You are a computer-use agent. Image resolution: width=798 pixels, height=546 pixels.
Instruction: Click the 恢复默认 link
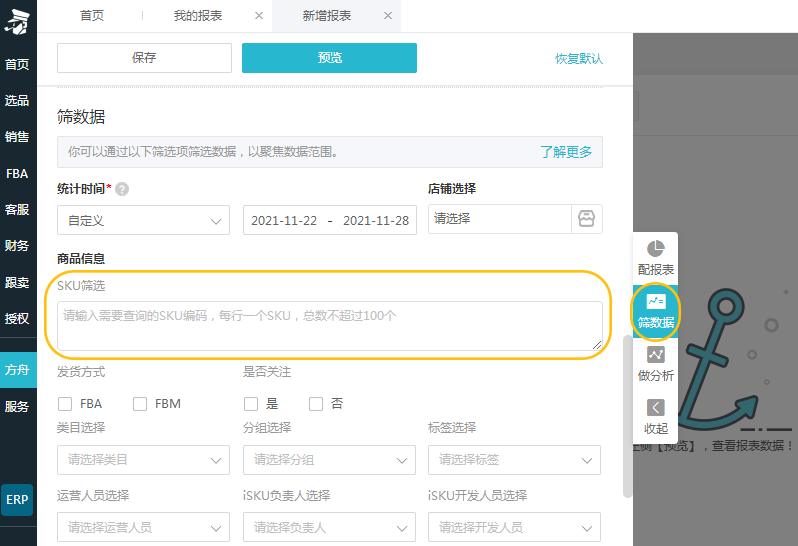click(579, 59)
